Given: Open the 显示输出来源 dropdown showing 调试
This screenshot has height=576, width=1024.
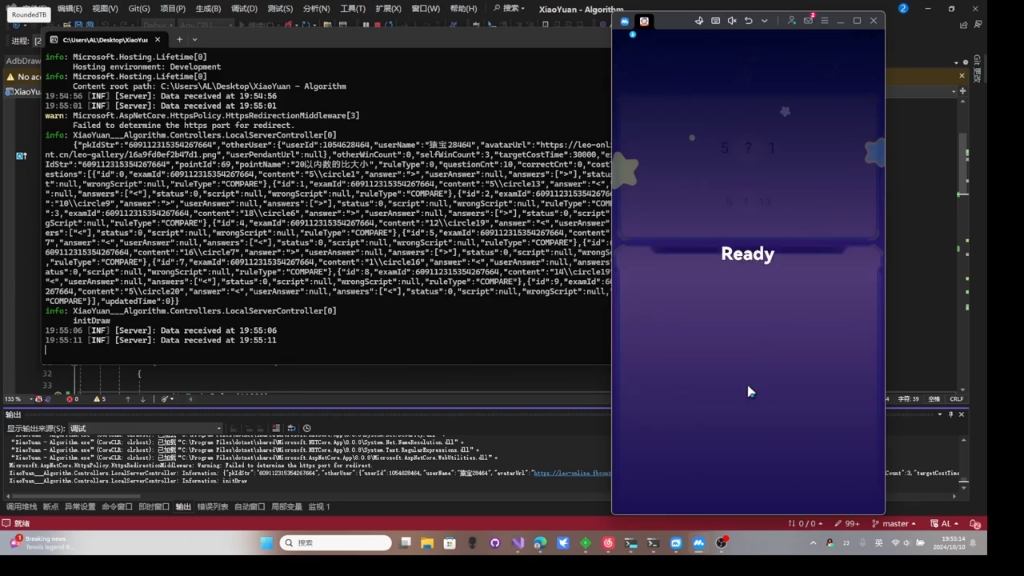Looking at the screenshot, I should click(146, 428).
